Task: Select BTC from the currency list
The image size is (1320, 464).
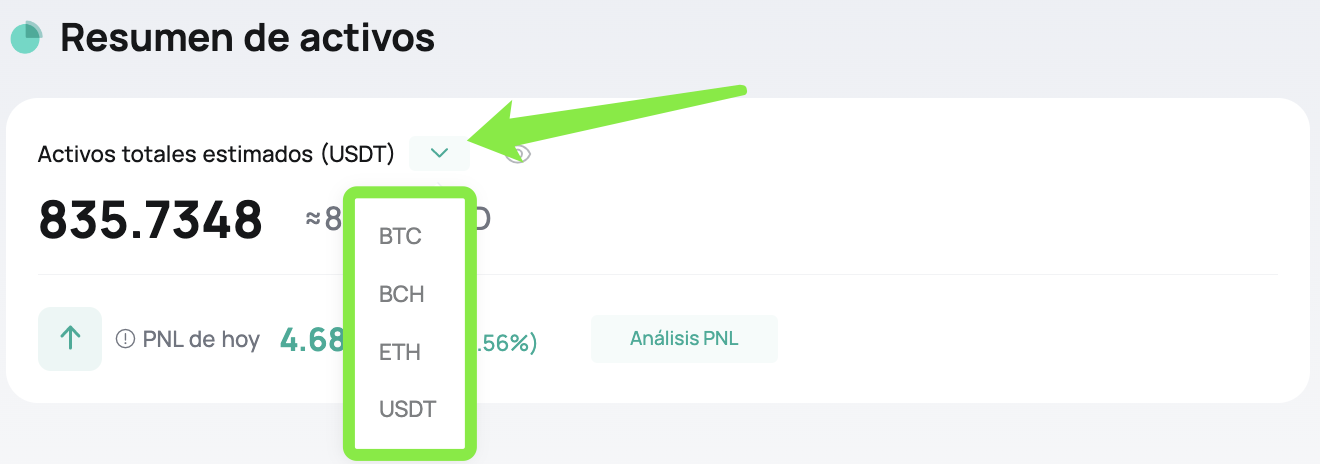Action: (x=400, y=237)
